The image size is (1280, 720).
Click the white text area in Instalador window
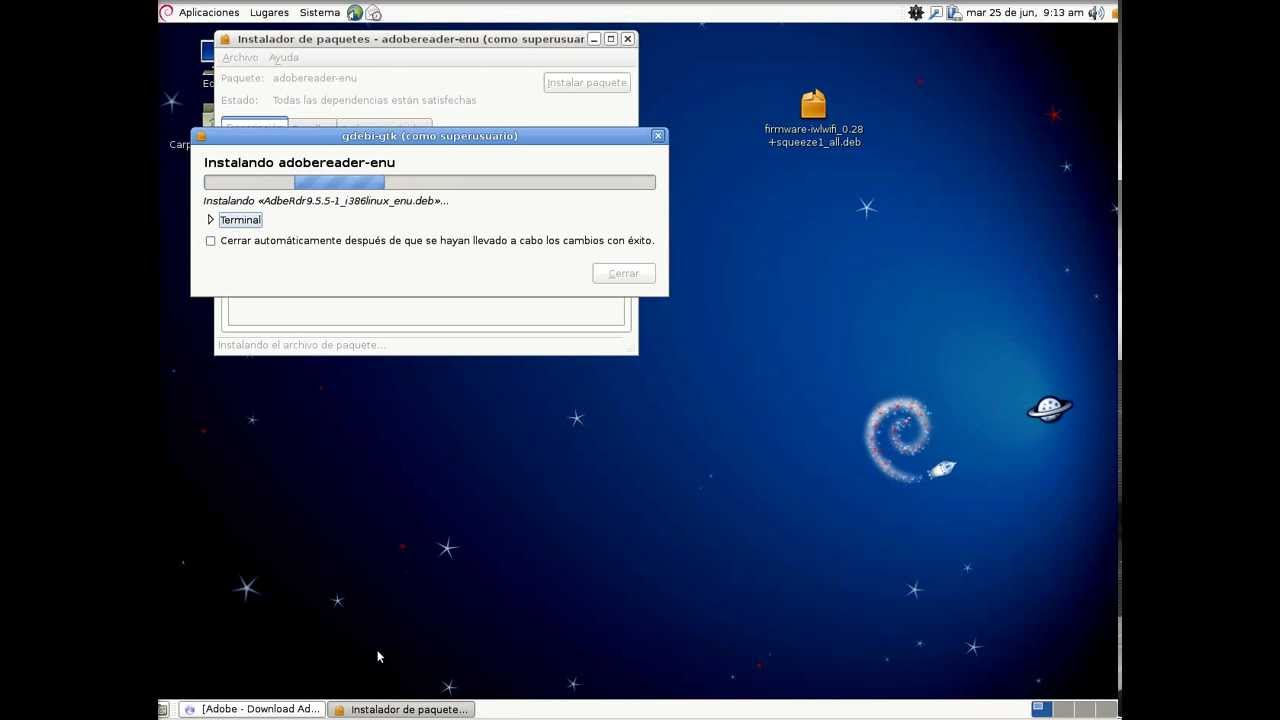click(x=426, y=311)
